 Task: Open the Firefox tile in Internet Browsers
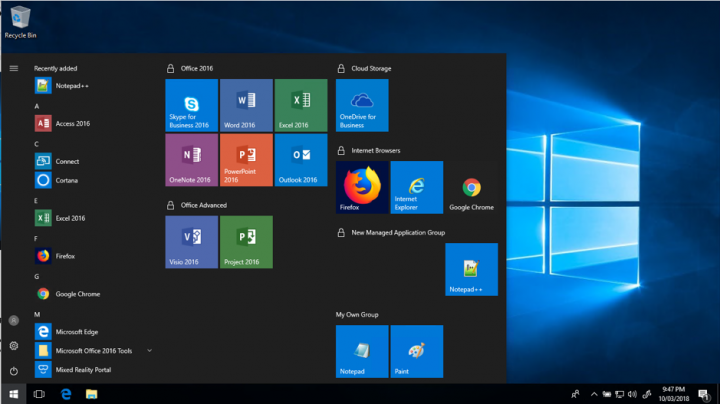(361, 187)
